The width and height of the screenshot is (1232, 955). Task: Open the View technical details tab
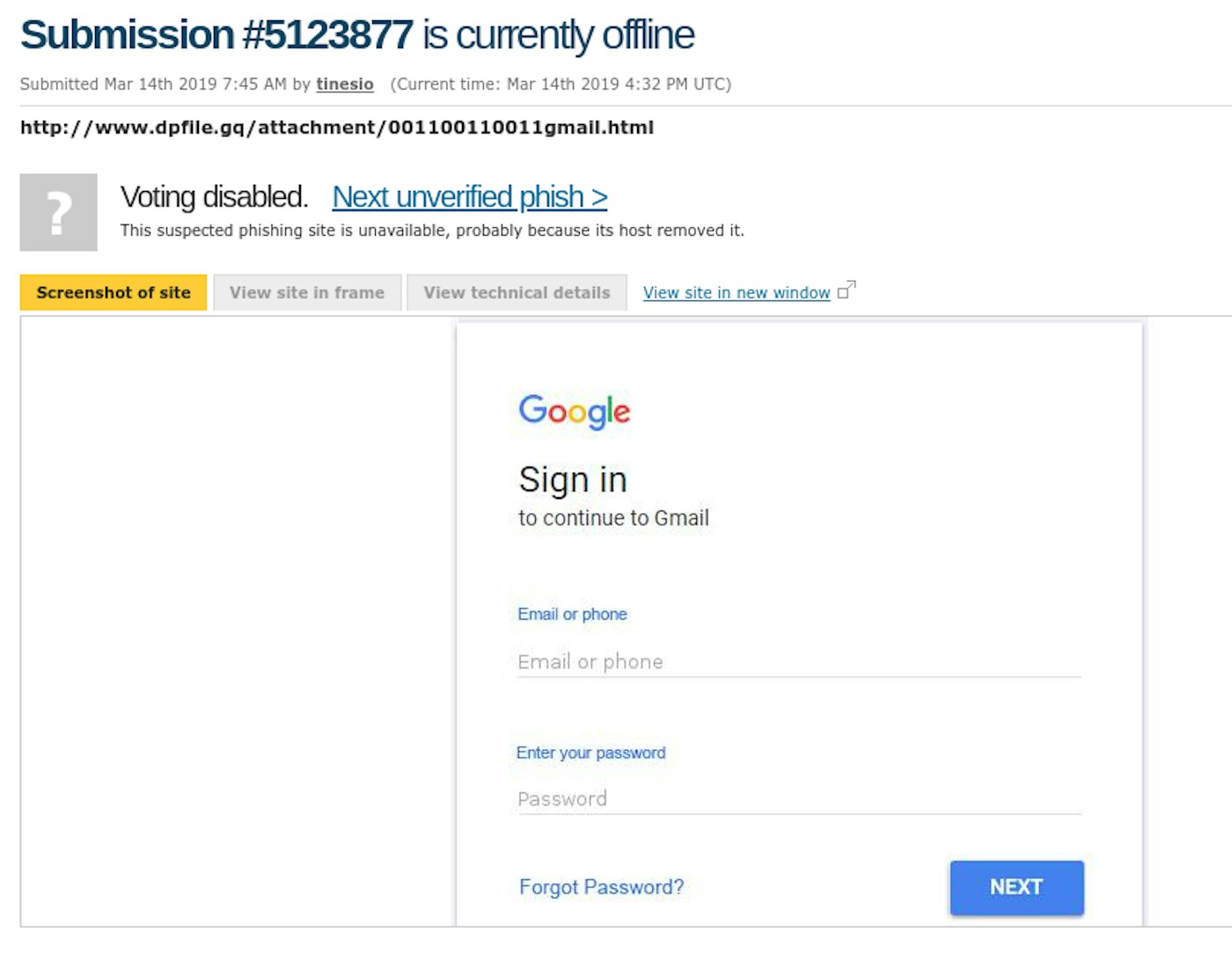pyautogui.click(x=517, y=292)
